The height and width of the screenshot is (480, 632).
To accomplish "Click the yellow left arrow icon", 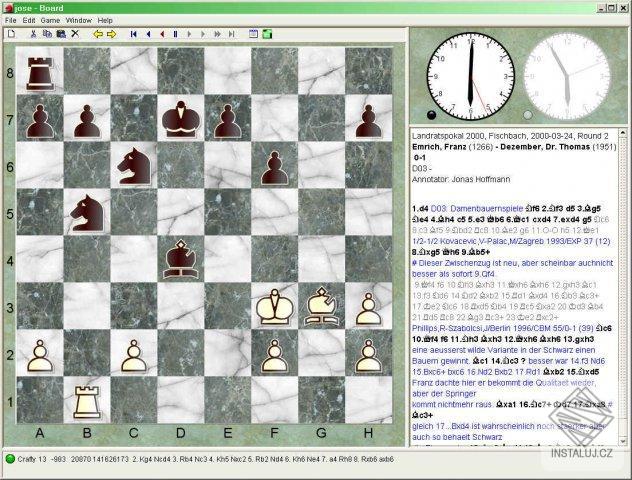I will 98,34.
